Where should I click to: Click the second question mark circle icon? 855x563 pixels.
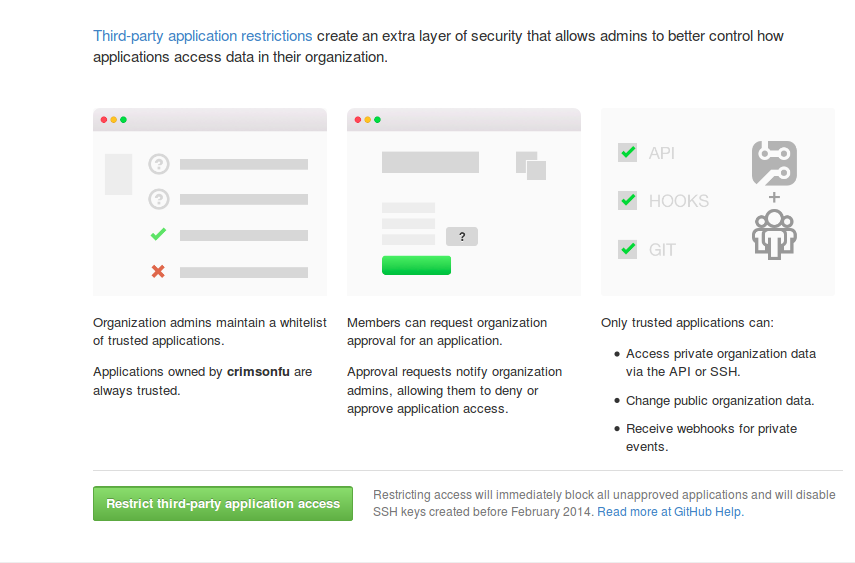159,199
